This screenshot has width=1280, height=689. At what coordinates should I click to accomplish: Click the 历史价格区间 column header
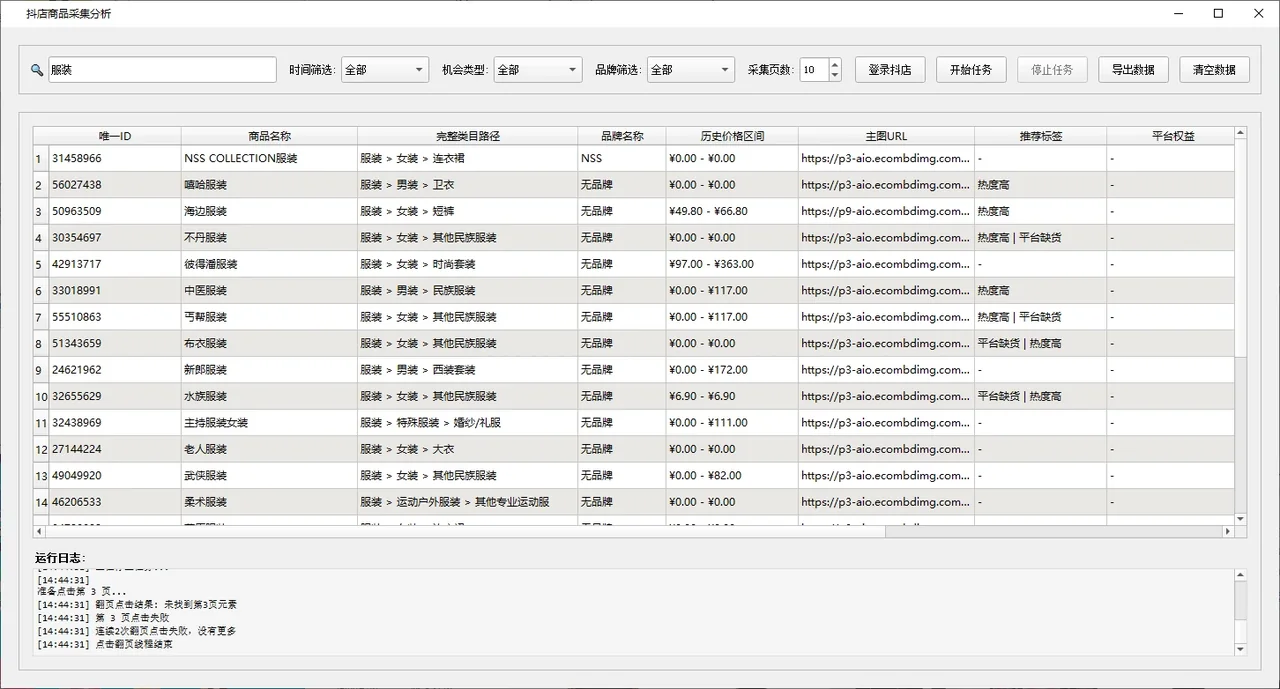tap(732, 136)
